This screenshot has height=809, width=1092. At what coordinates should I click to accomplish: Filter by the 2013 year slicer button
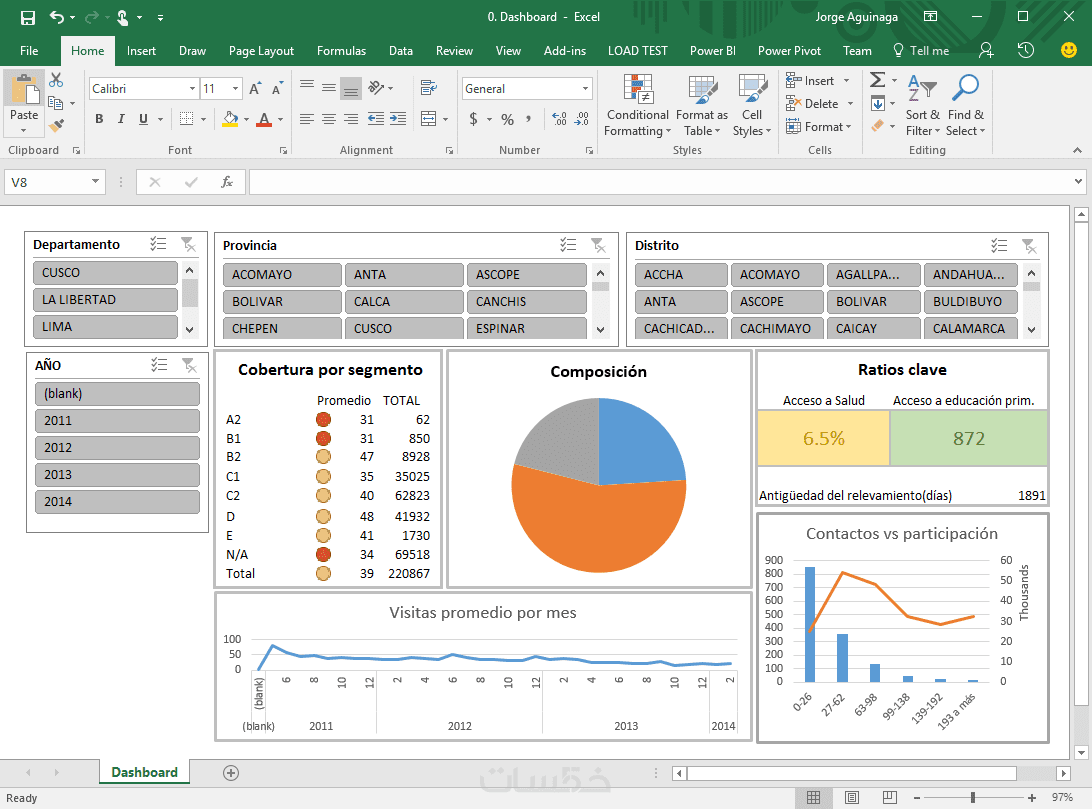tap(117, 475)
